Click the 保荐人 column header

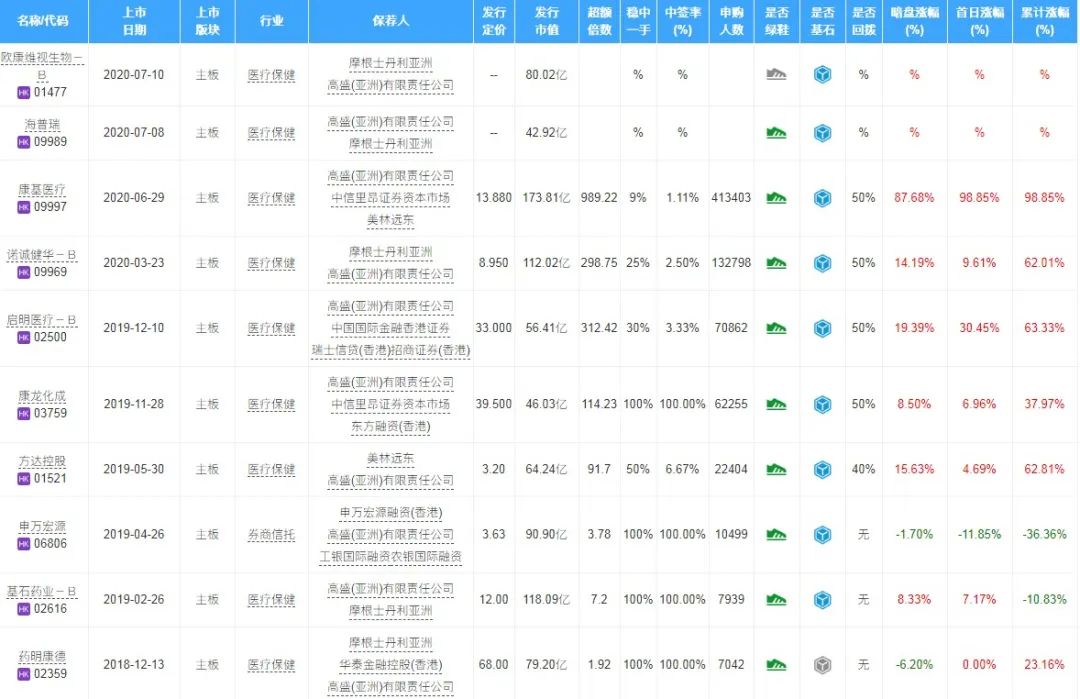pyautogui.click(x=391, y=21)
